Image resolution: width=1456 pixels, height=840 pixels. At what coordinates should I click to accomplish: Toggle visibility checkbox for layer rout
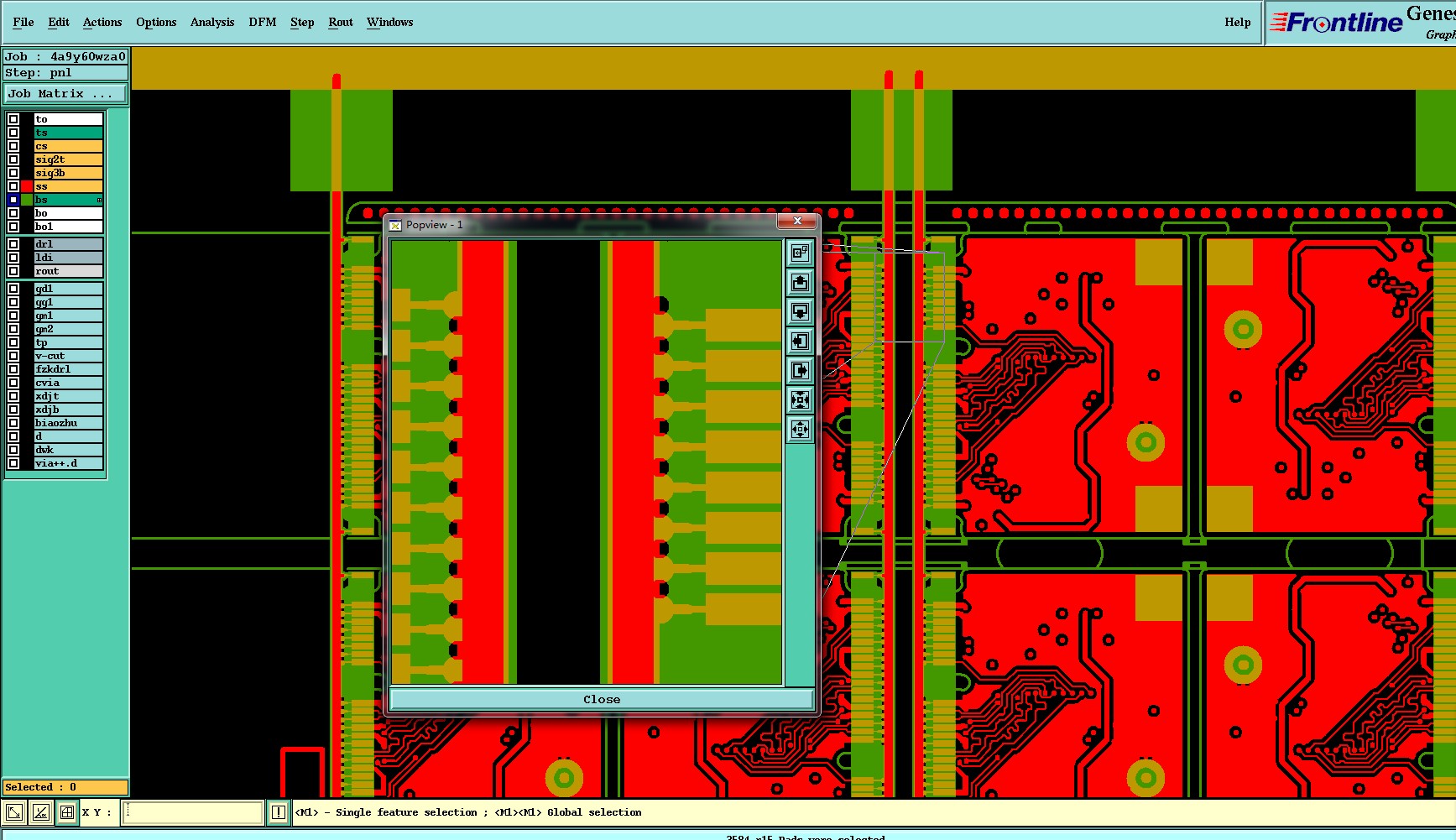[13, 271]
